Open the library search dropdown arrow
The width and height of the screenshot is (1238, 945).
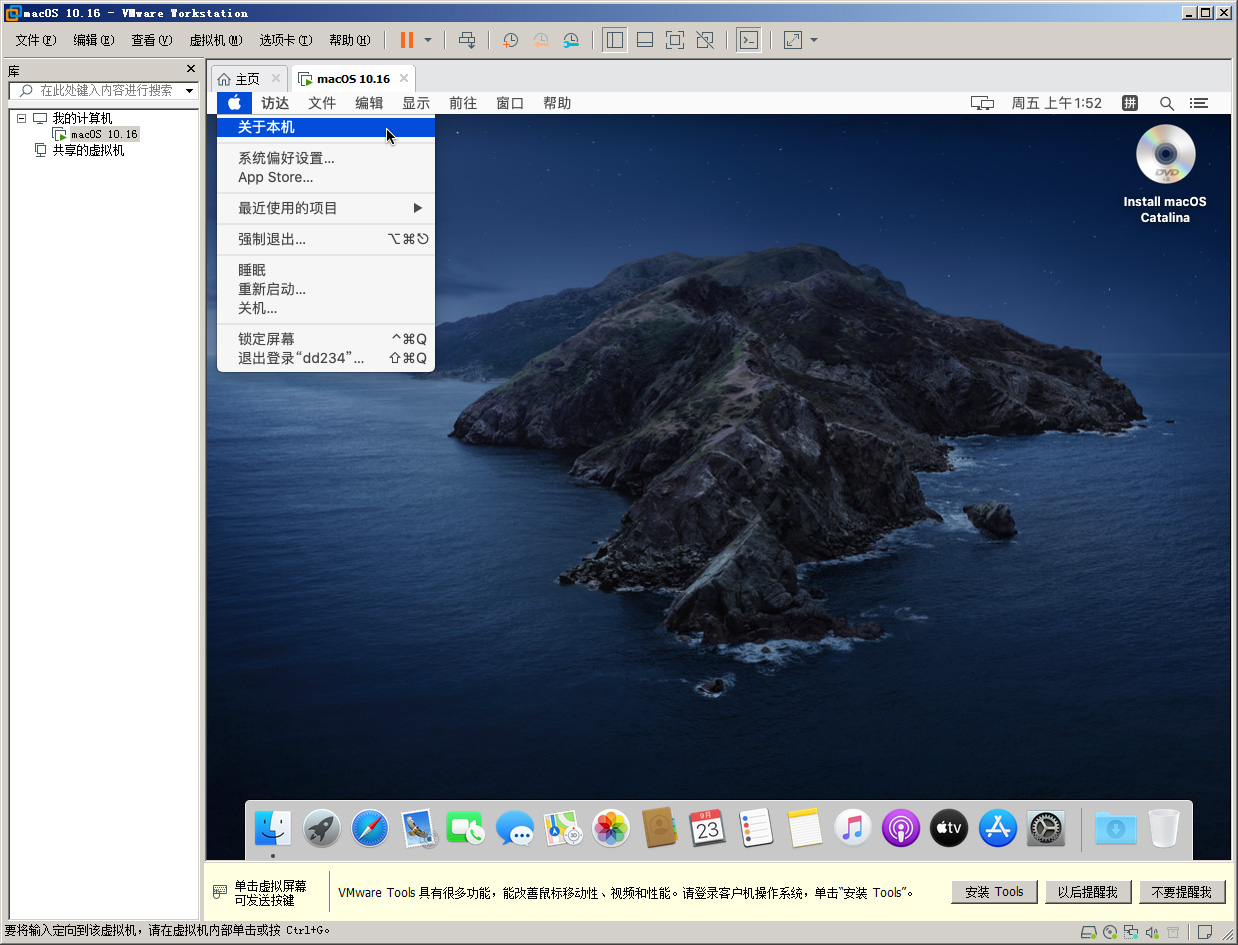coord(190,91)
